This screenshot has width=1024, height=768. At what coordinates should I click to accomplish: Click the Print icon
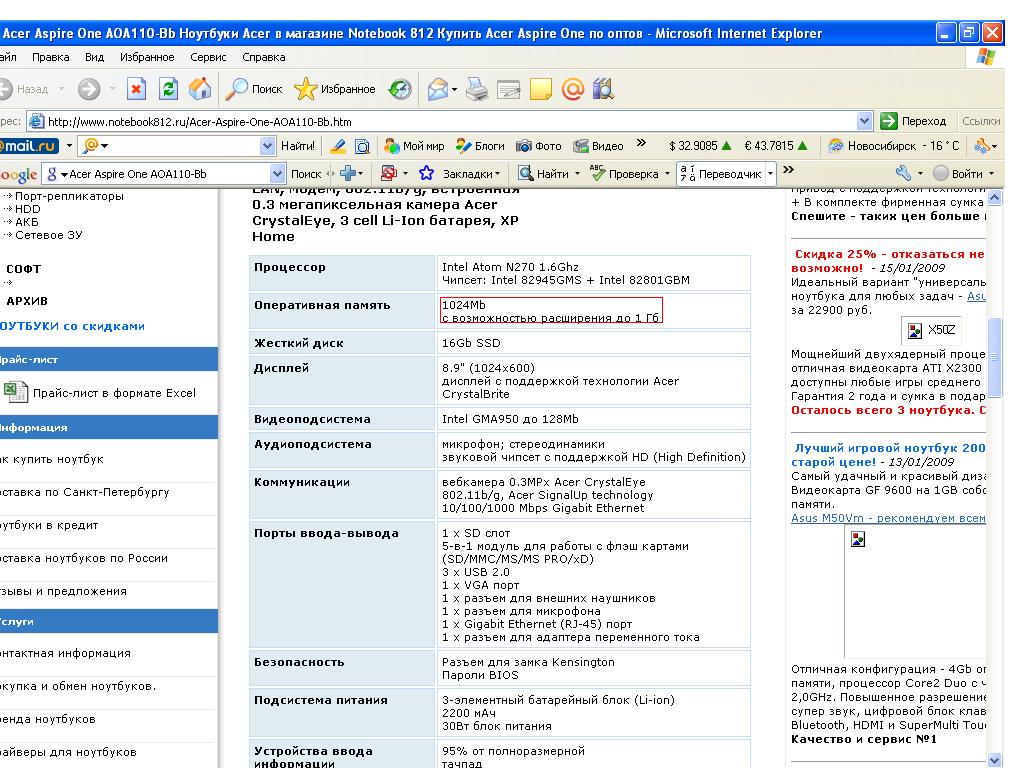[x=477, y=89]
